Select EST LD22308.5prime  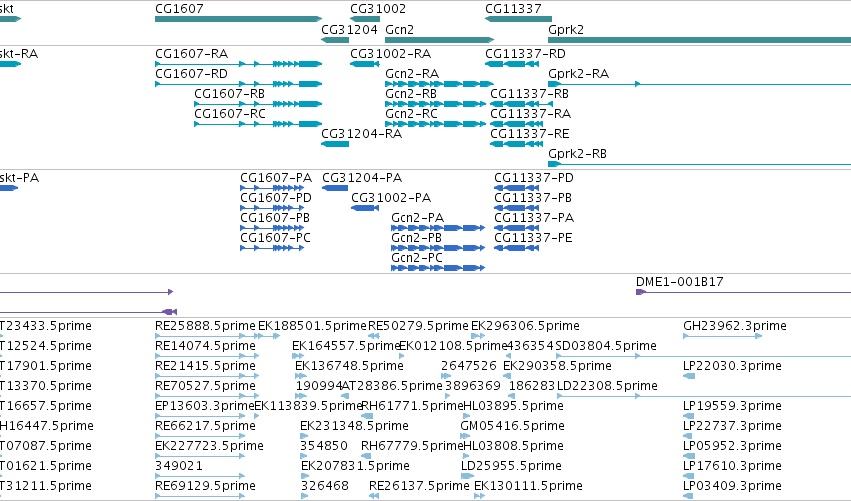coord(704,396)
